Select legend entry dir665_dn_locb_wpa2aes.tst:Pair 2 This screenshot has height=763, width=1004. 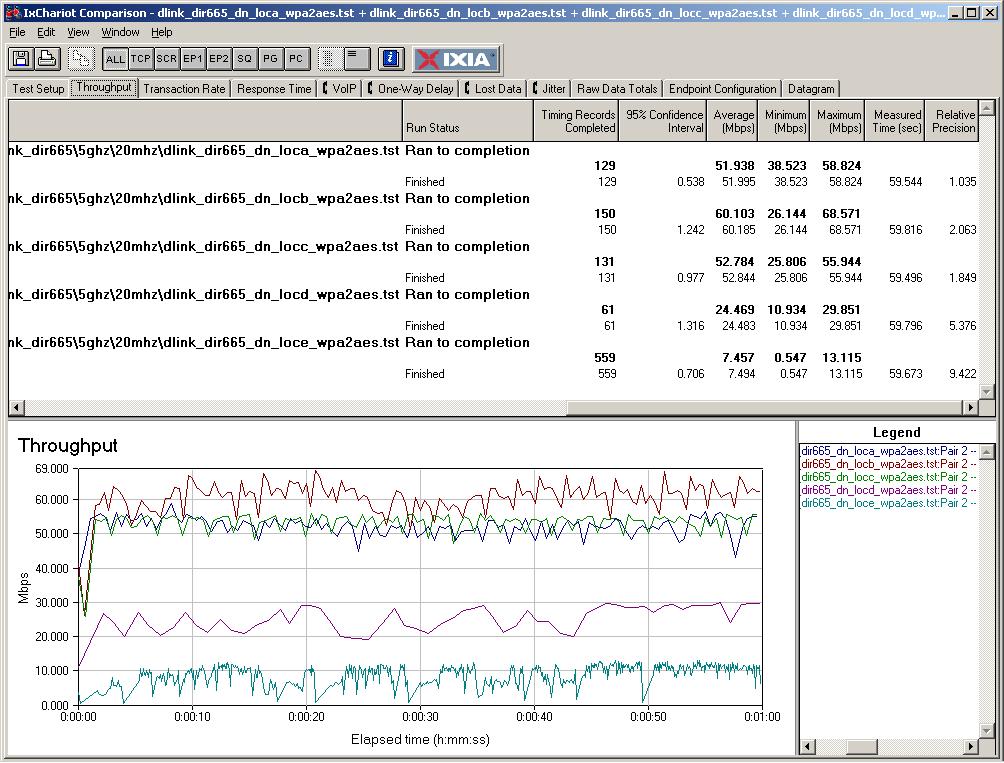(x=889, y=464)
